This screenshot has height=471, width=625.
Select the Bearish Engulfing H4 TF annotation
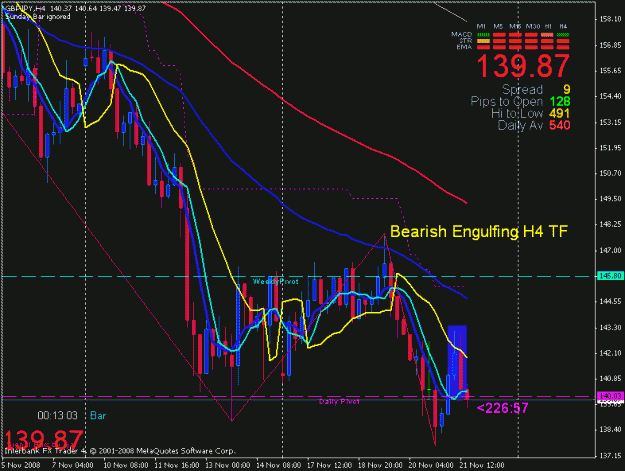tap(479, 232)
